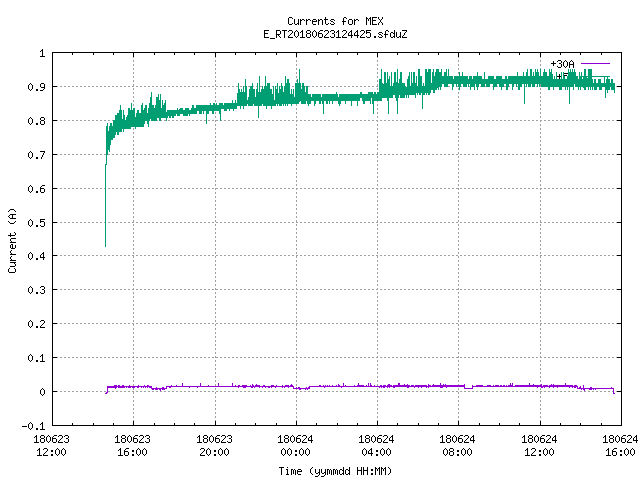Screen dimensions: 640x480
Task: Click the y-axis tick label "0.9"
Action: [36, 87]
